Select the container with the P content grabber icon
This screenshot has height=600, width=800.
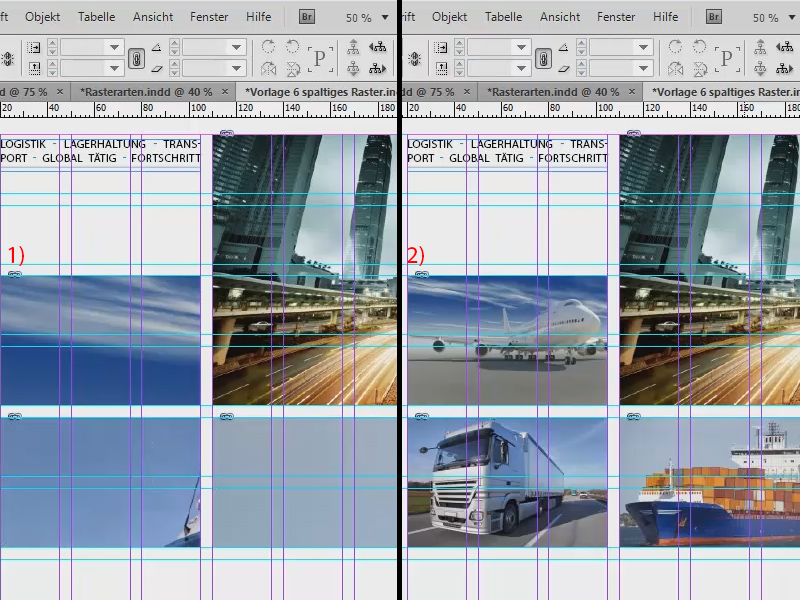(x=320, y=58)
